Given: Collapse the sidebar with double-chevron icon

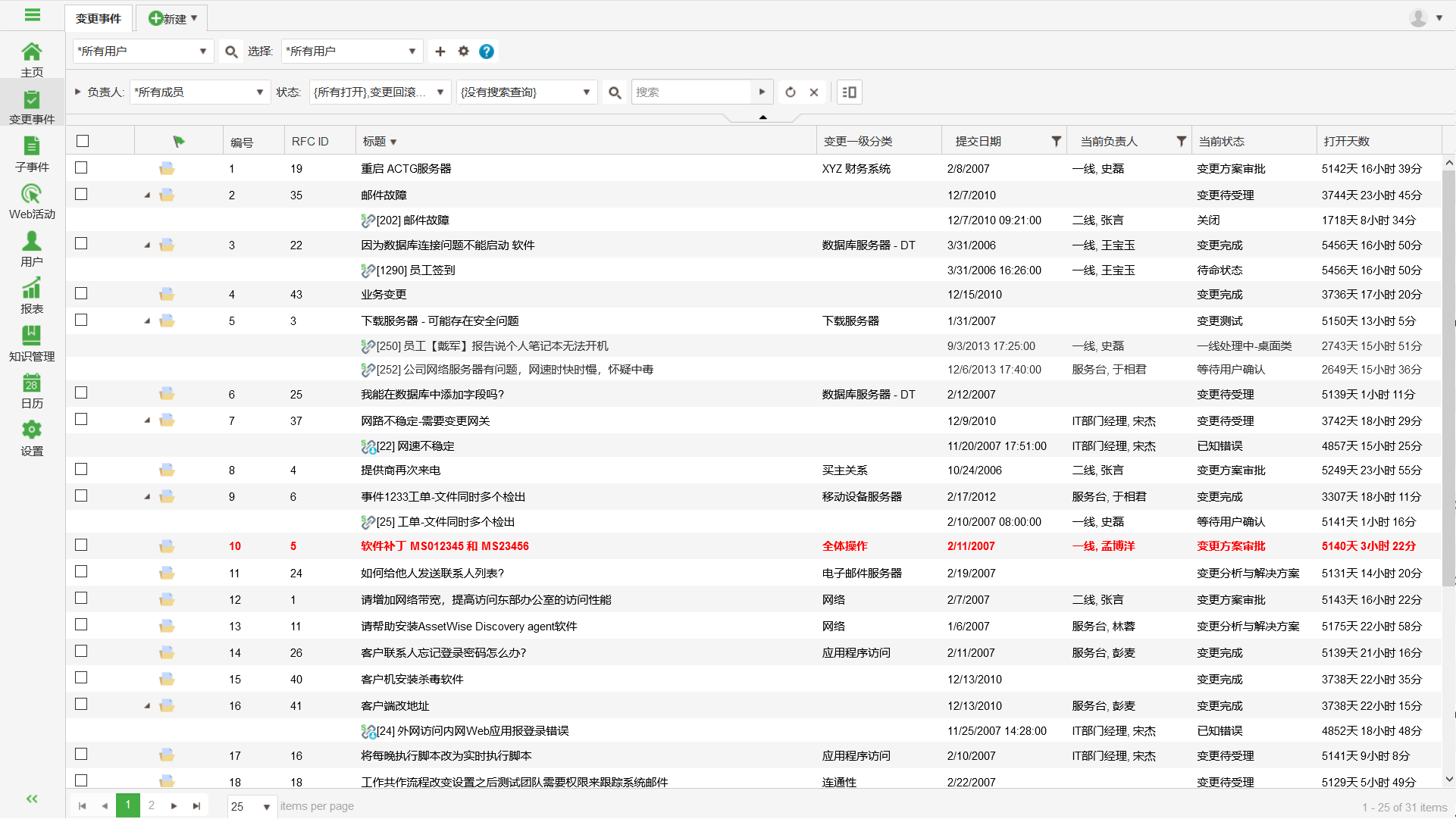Looking at the screenshot, I should coord(32,799).
